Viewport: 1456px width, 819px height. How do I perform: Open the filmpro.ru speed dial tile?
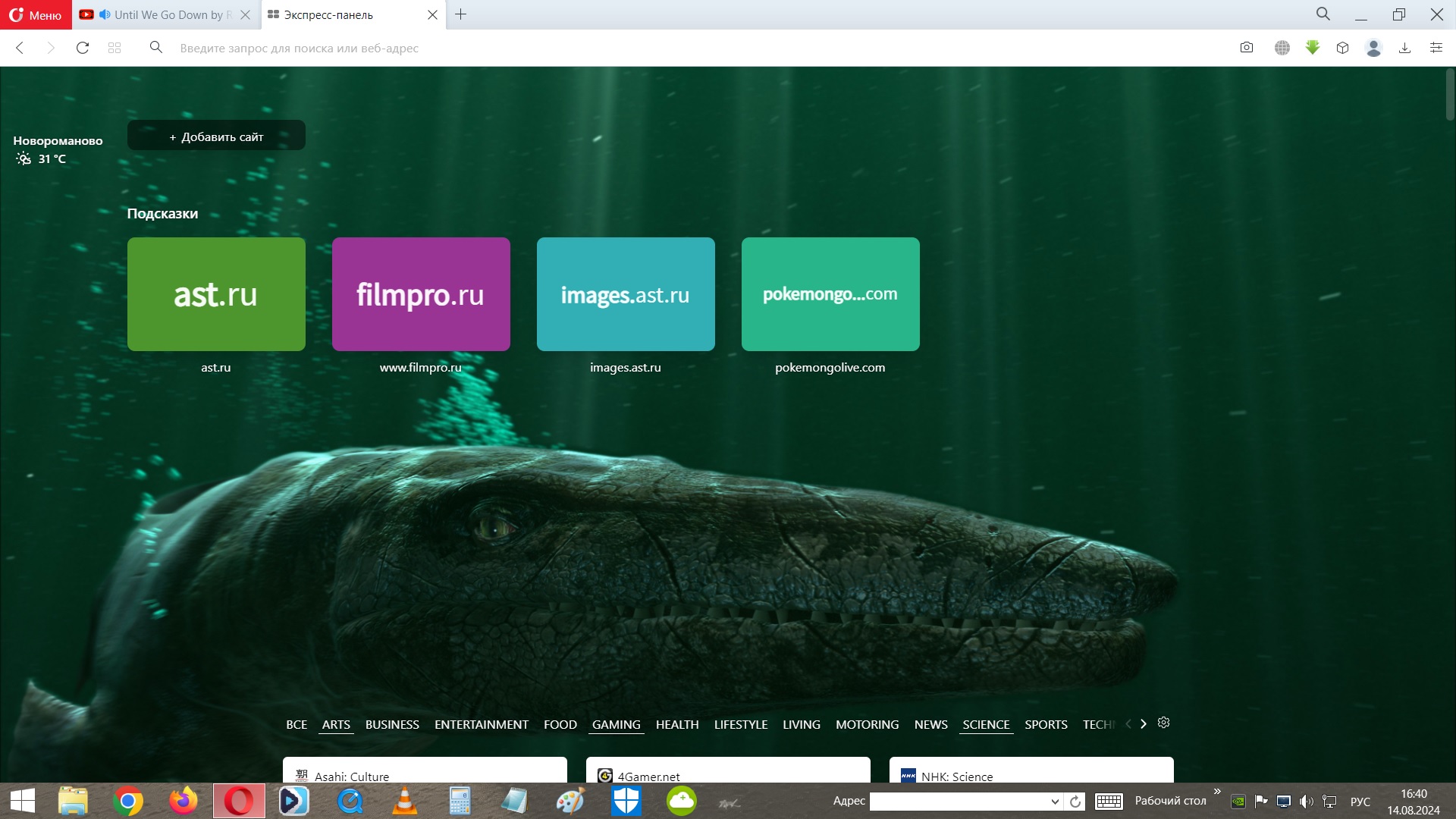point(421,294)
